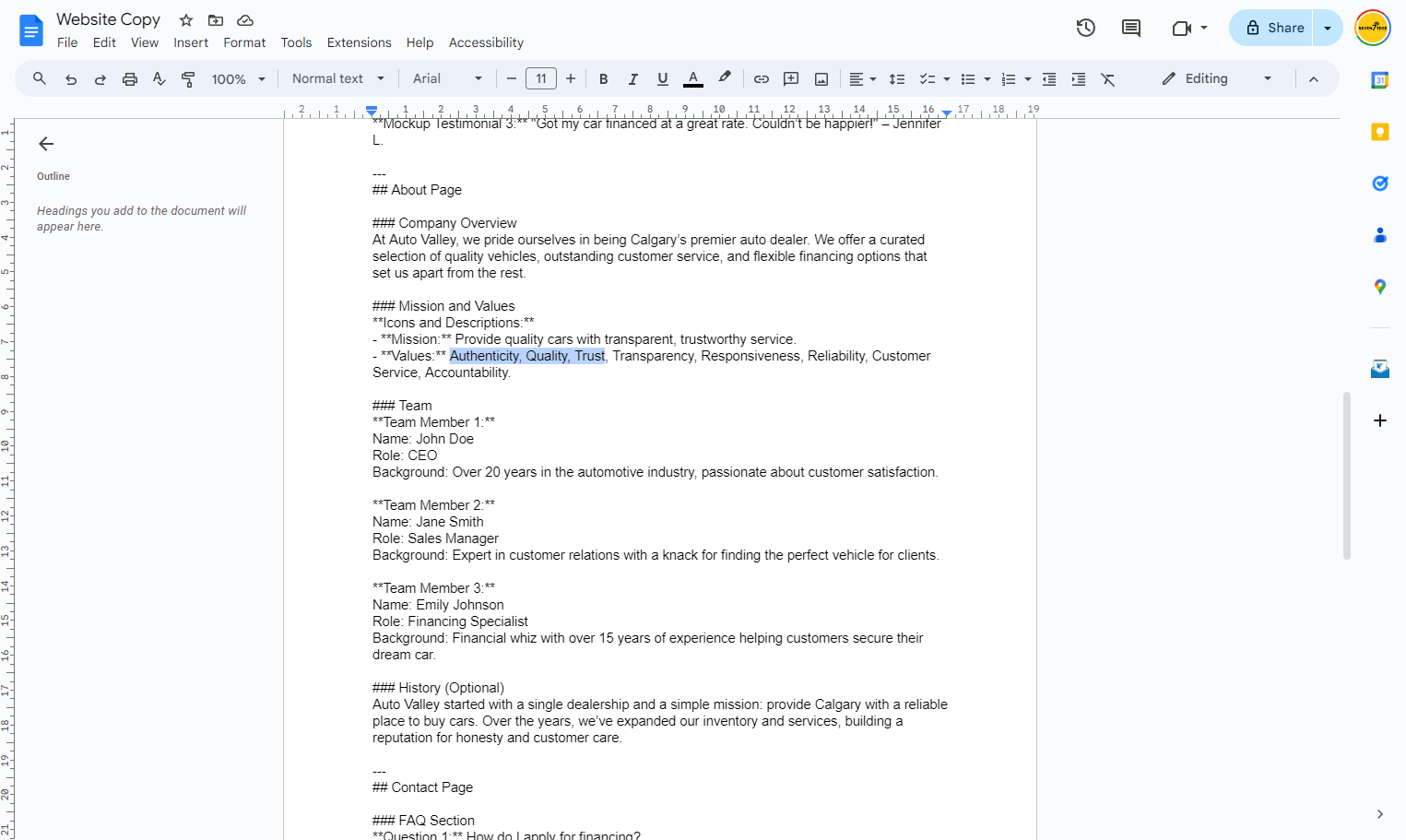Viewport: 1406px width, 840px height.
Task: Clear formatting from selection
Action: (1108, 79)
